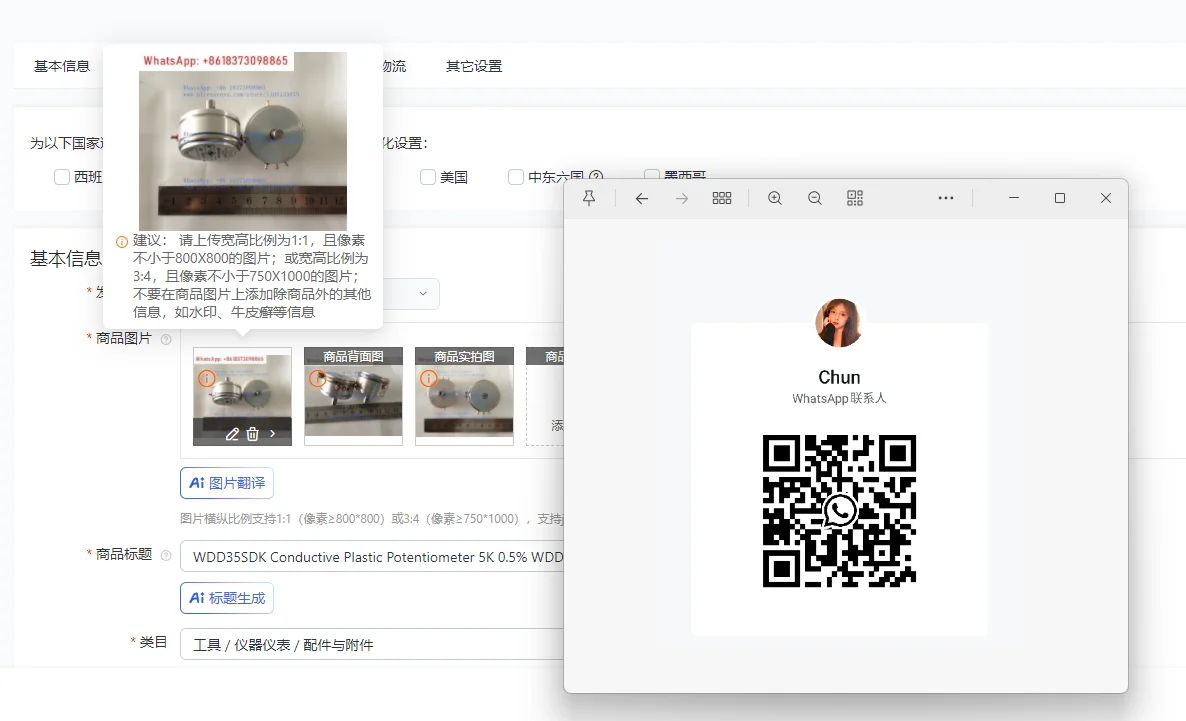Tick the 西班牙 checkbox

tap(62, 177)
